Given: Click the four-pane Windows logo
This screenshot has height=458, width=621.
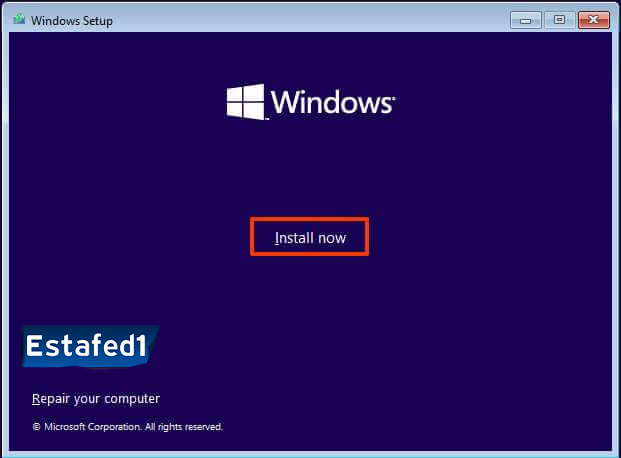Looking at the screenshot, I should tap(245, 102).
